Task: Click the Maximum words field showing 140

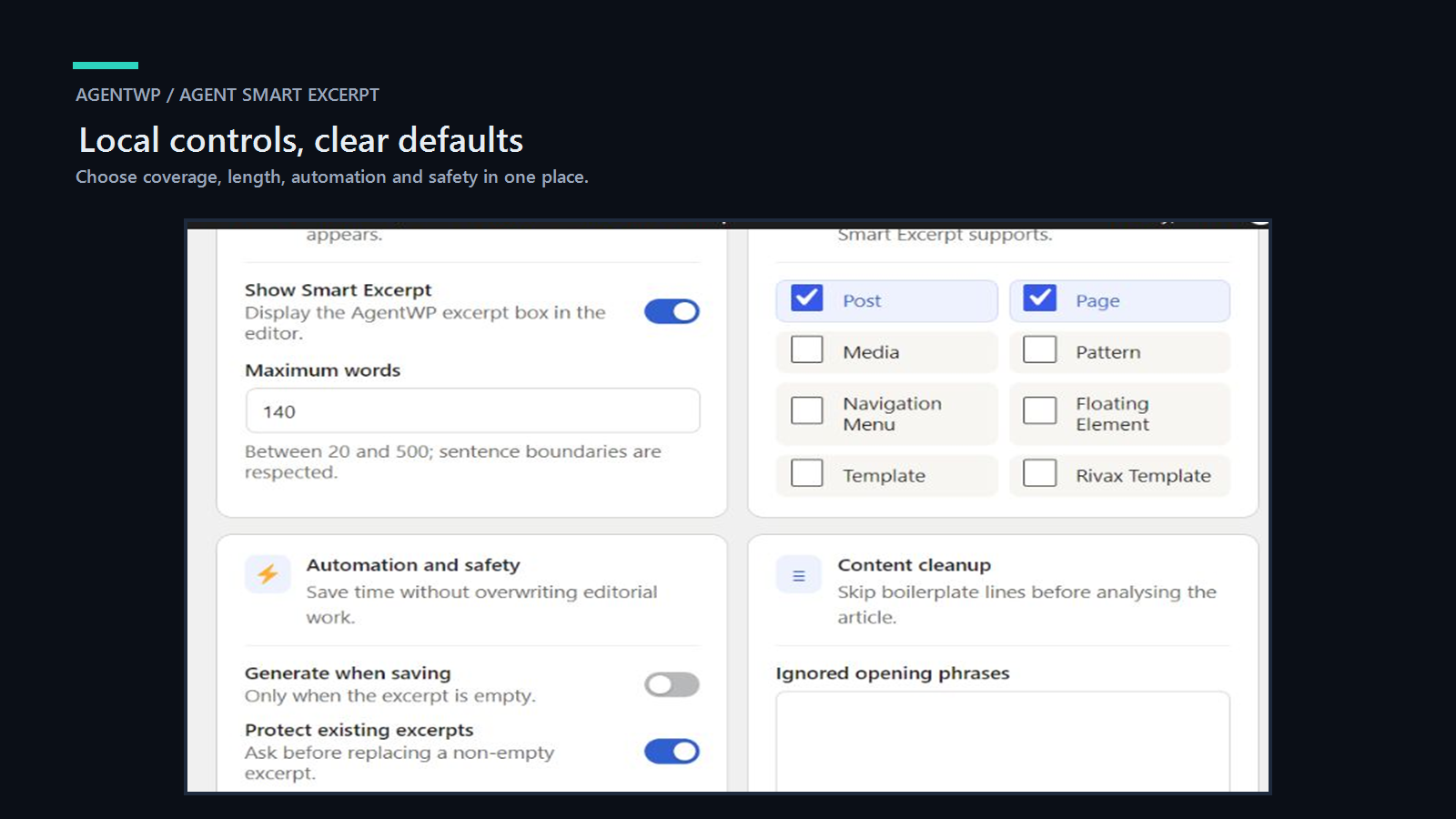Action: click(x=472, y=410)
